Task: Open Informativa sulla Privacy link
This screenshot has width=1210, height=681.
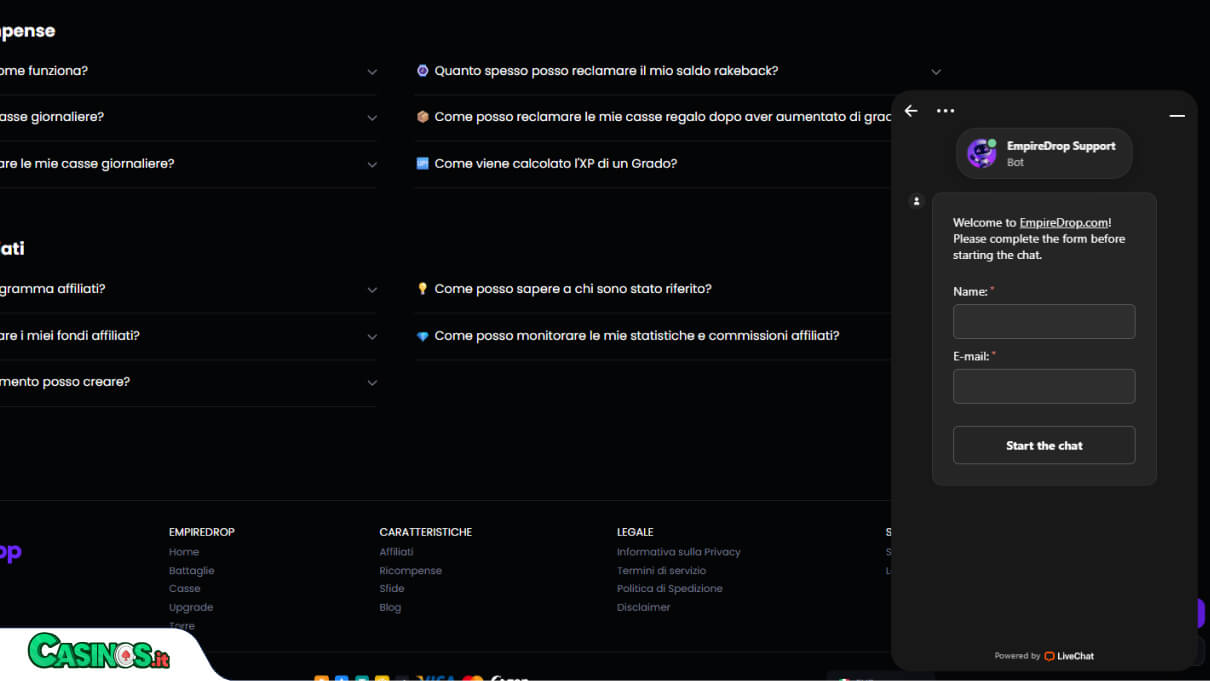Action: tap(679, 552)
